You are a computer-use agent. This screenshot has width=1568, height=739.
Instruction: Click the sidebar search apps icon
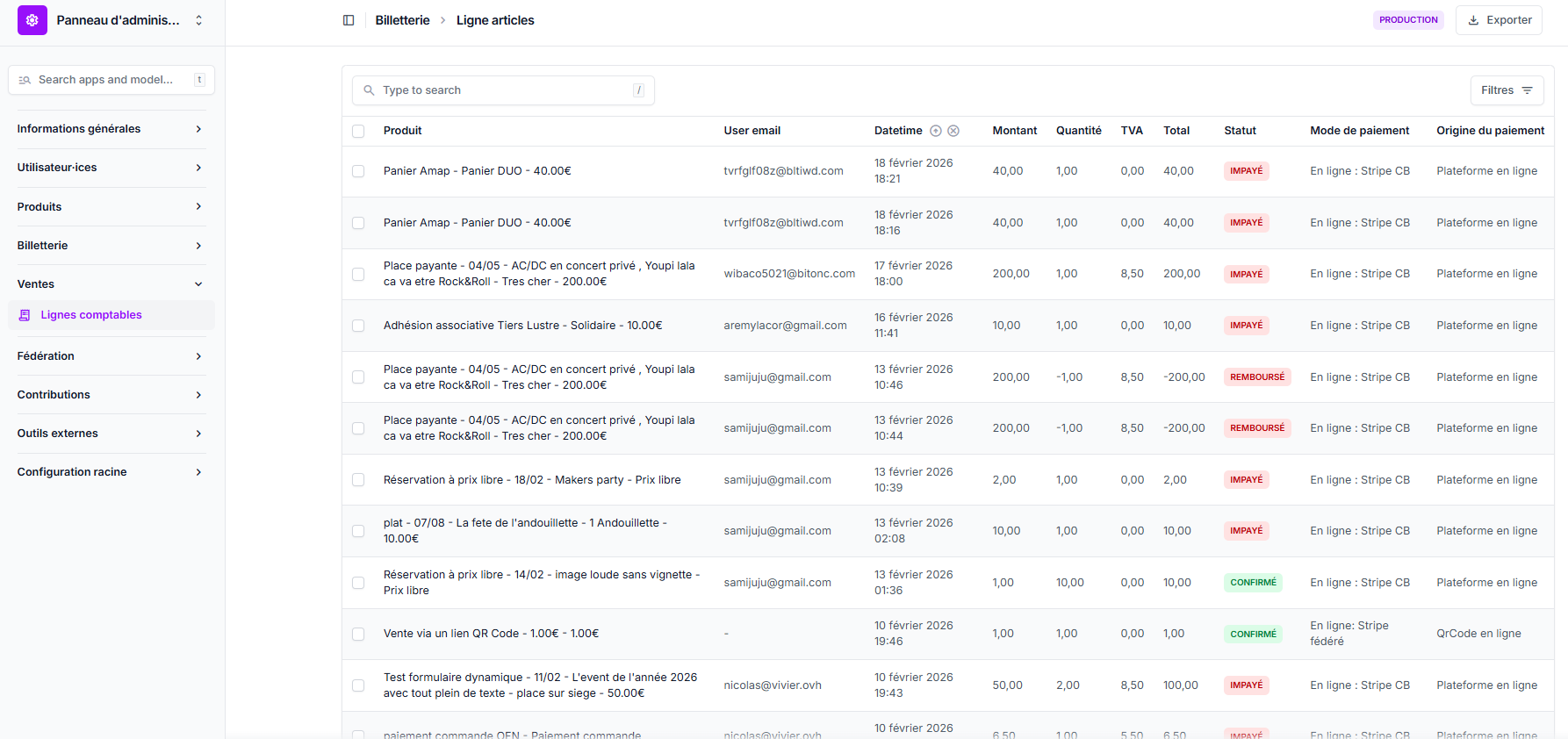coord(25,80)
